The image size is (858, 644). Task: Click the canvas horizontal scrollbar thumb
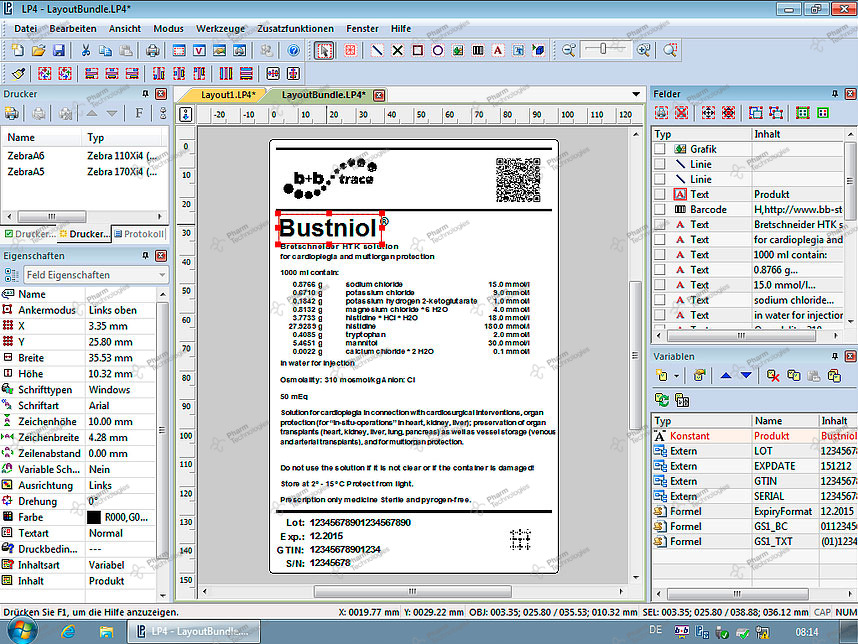413,591
